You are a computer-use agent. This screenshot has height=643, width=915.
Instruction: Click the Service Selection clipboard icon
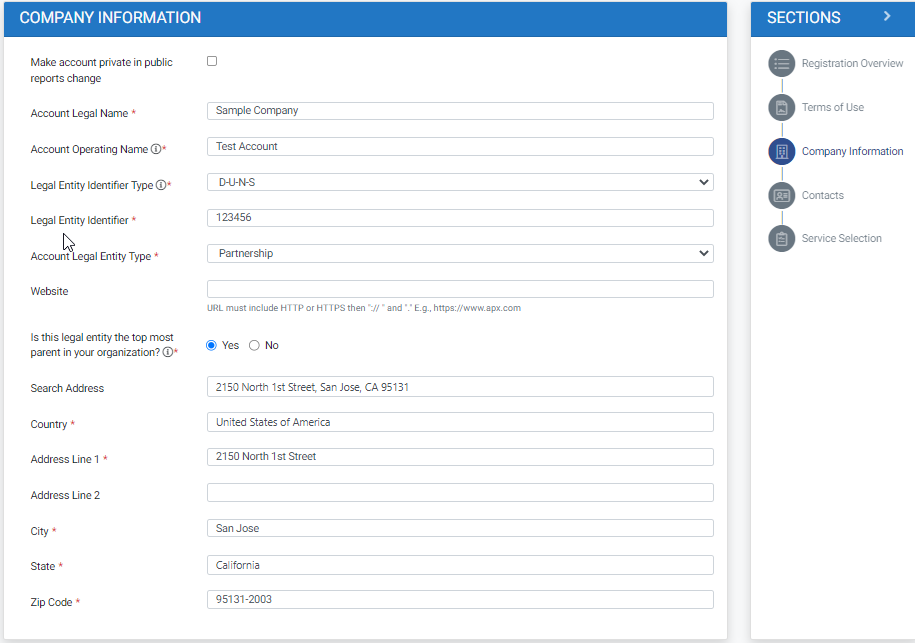coord(781,239)
